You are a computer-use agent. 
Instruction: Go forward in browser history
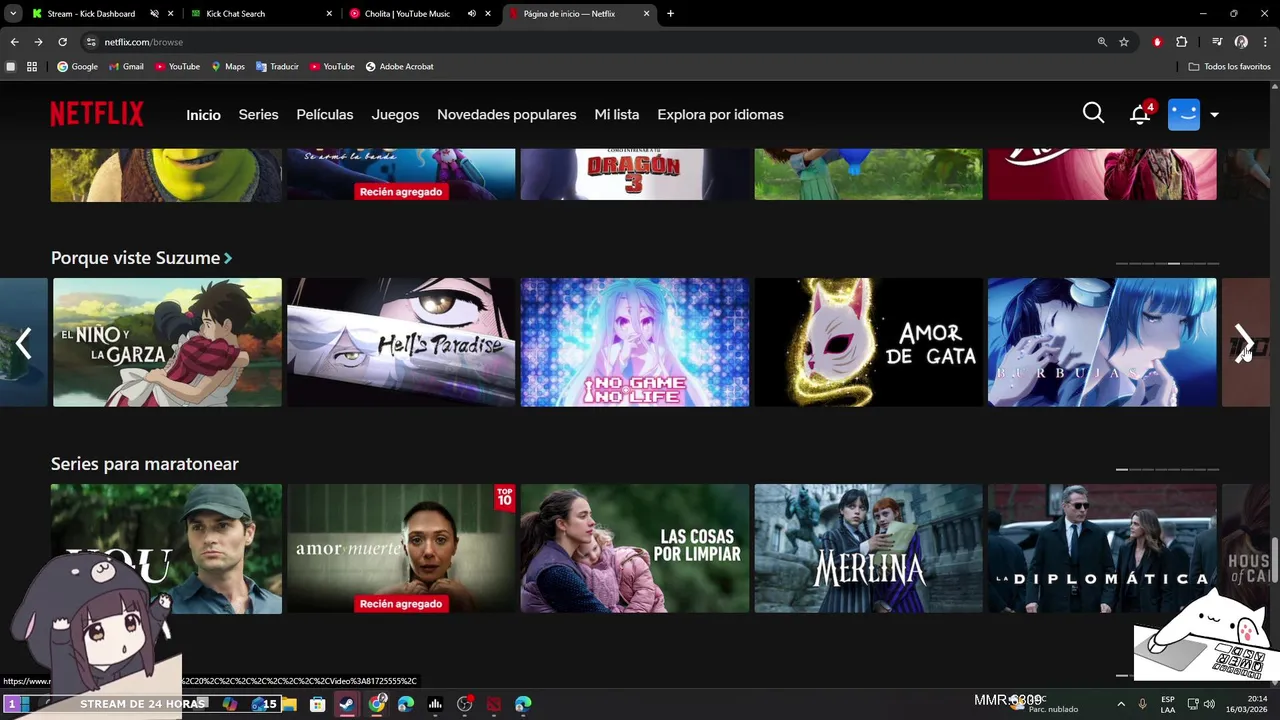[38, 42]
